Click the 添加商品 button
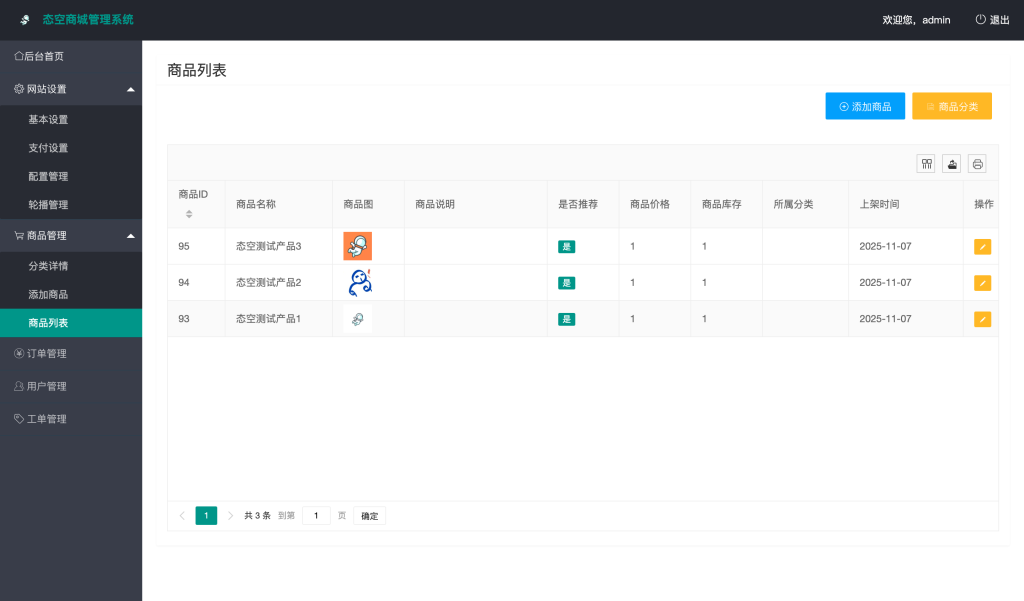Viewport: 1024px width, 601px height. [x=864, y=105]
